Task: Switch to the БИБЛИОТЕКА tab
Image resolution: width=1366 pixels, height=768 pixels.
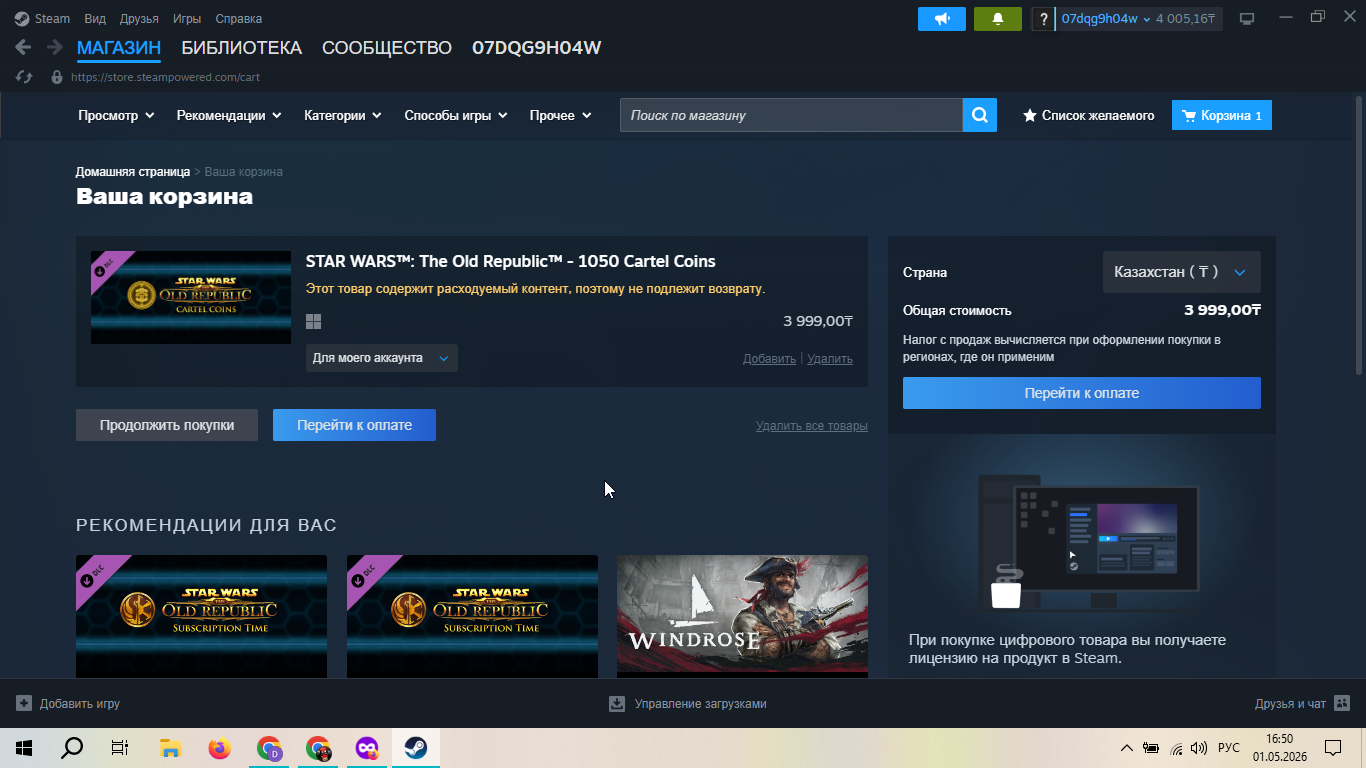Action: click(241, 48)
